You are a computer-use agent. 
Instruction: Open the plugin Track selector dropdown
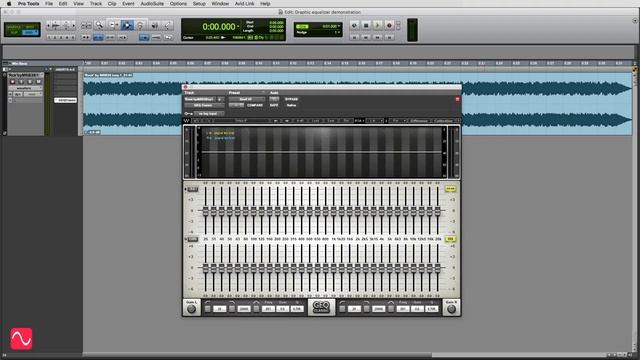pos(200,99)
